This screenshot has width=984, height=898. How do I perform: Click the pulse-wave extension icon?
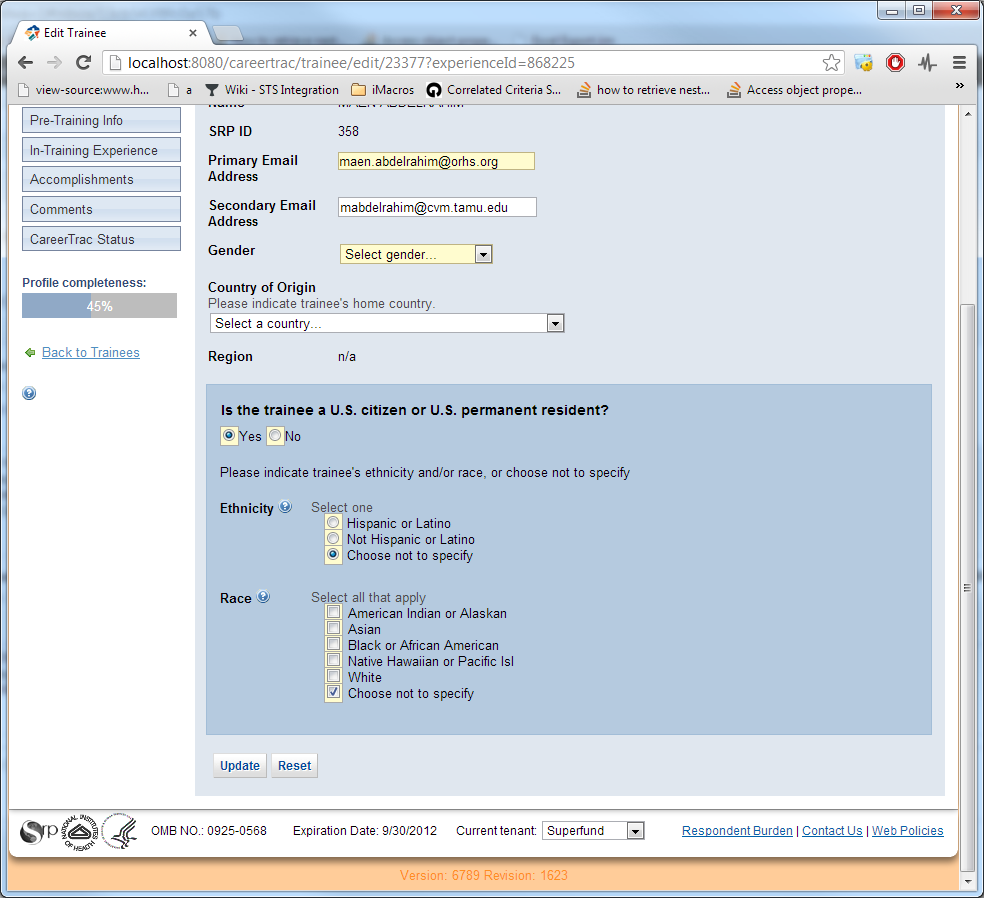point(928,63)
